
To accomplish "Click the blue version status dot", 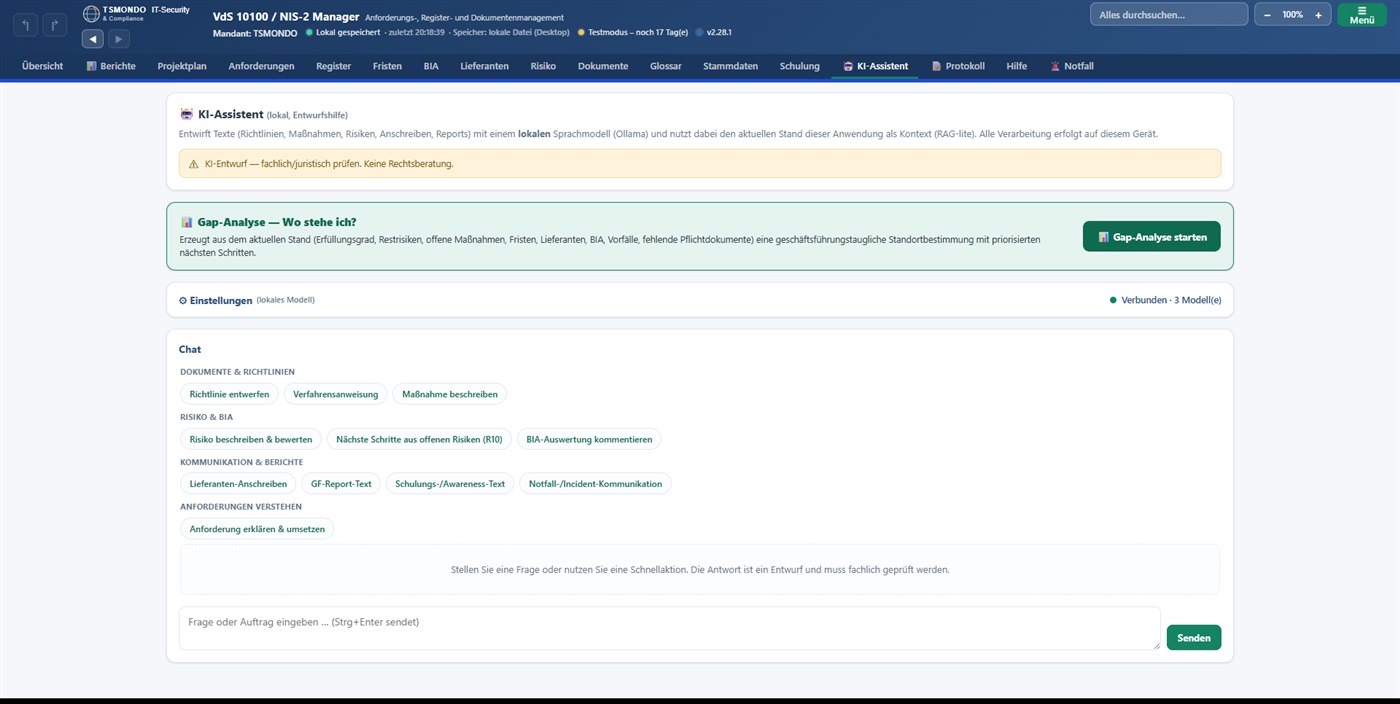I will point(699,32).
